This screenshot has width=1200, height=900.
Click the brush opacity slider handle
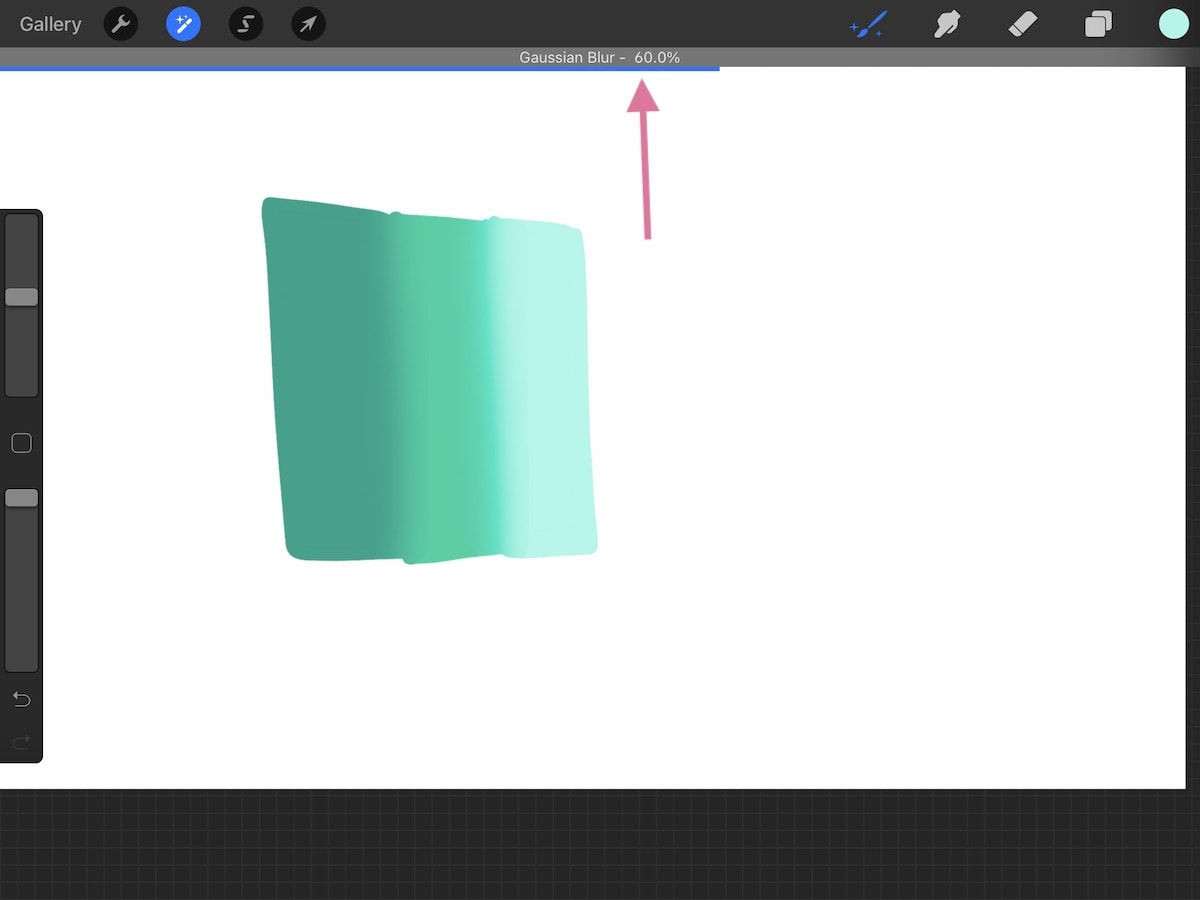click(21, 498)
